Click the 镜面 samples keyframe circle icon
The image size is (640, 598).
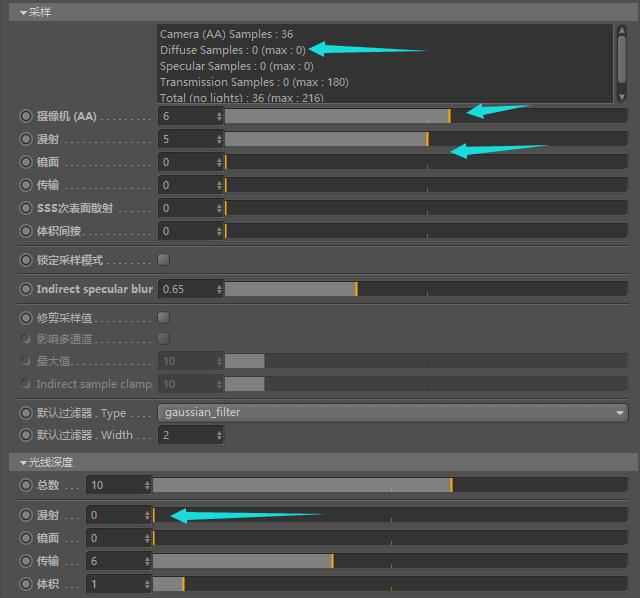tap(26, 162)
